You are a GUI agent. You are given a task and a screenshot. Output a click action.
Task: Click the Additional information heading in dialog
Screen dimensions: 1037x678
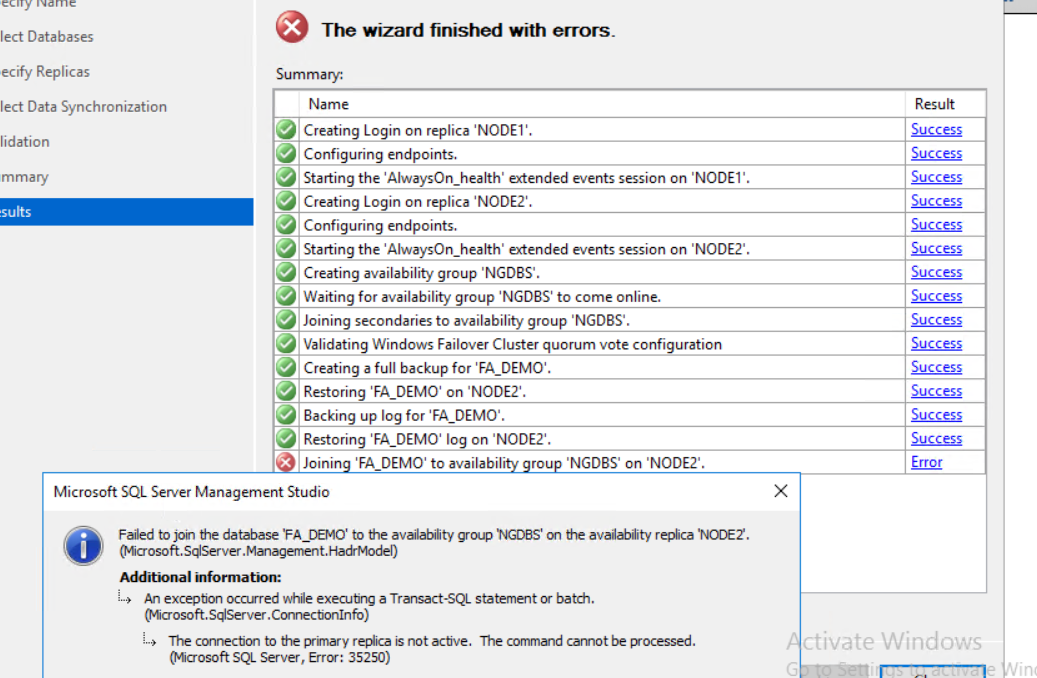click(200, 577)
